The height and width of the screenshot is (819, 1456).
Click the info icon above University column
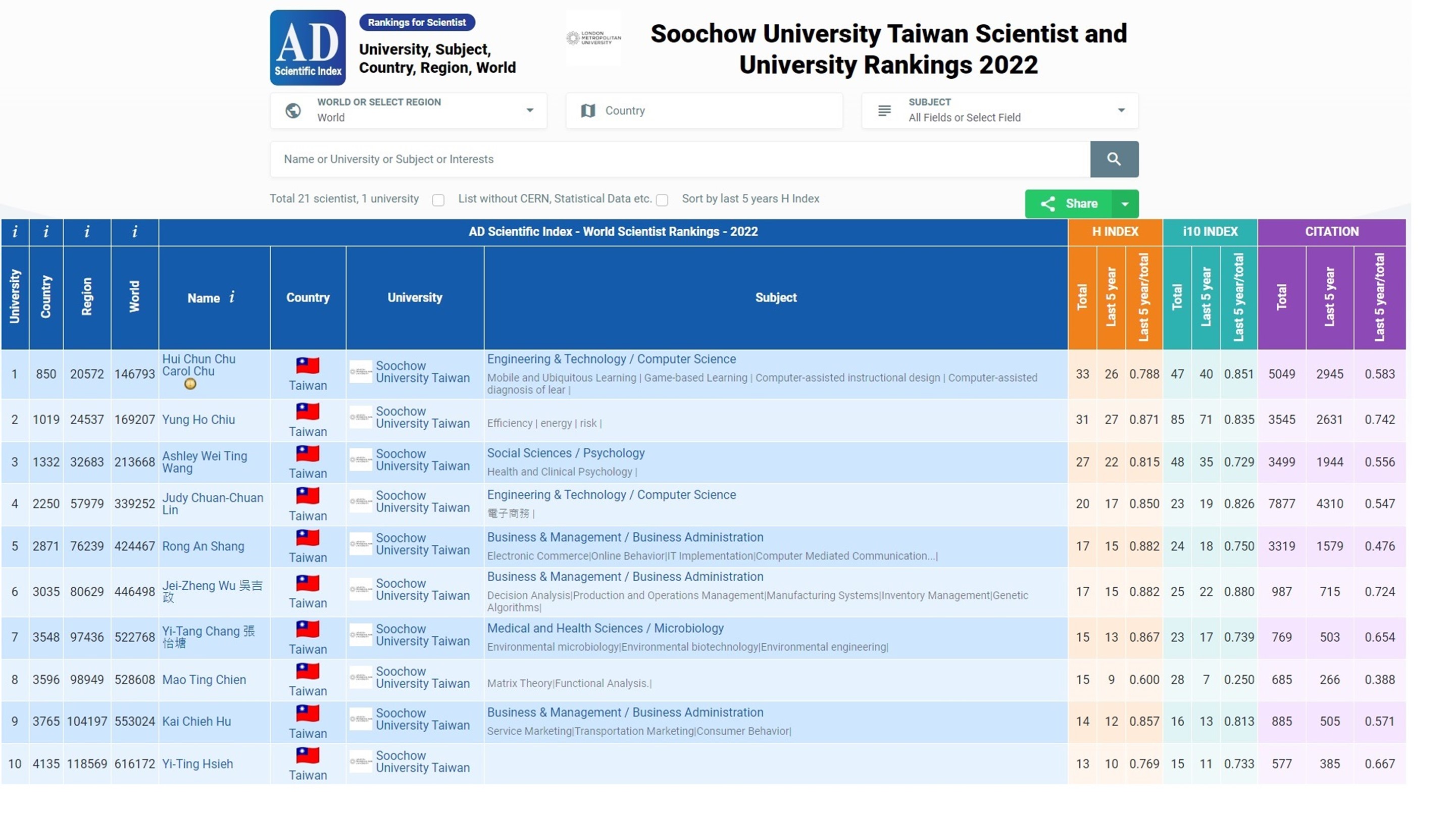pyautogui.click(x=15, y=231)
